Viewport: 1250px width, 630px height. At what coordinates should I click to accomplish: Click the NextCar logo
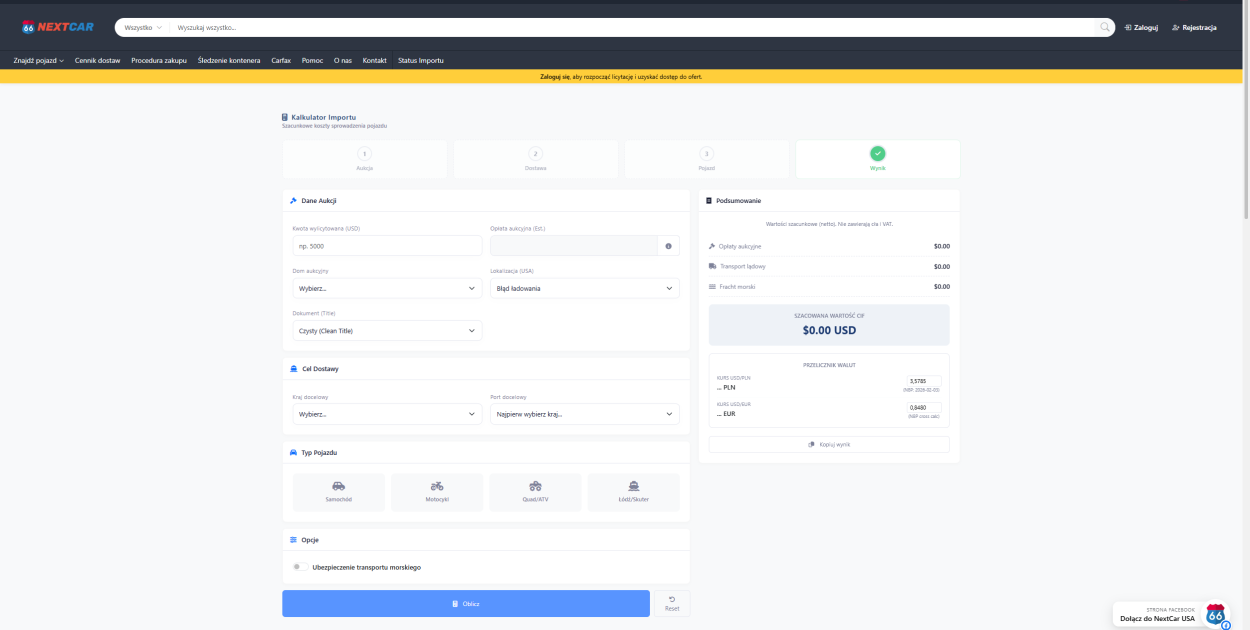(57, 27)
